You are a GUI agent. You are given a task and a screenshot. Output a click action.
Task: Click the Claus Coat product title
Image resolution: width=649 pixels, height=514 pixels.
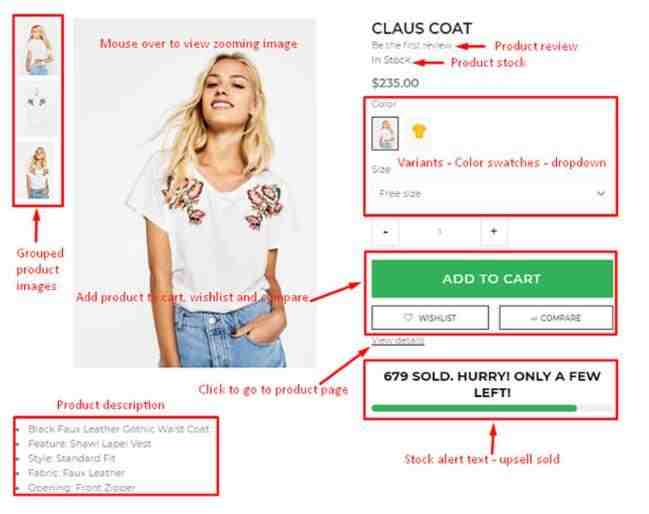pyautogui.click(x=421, y=29)
